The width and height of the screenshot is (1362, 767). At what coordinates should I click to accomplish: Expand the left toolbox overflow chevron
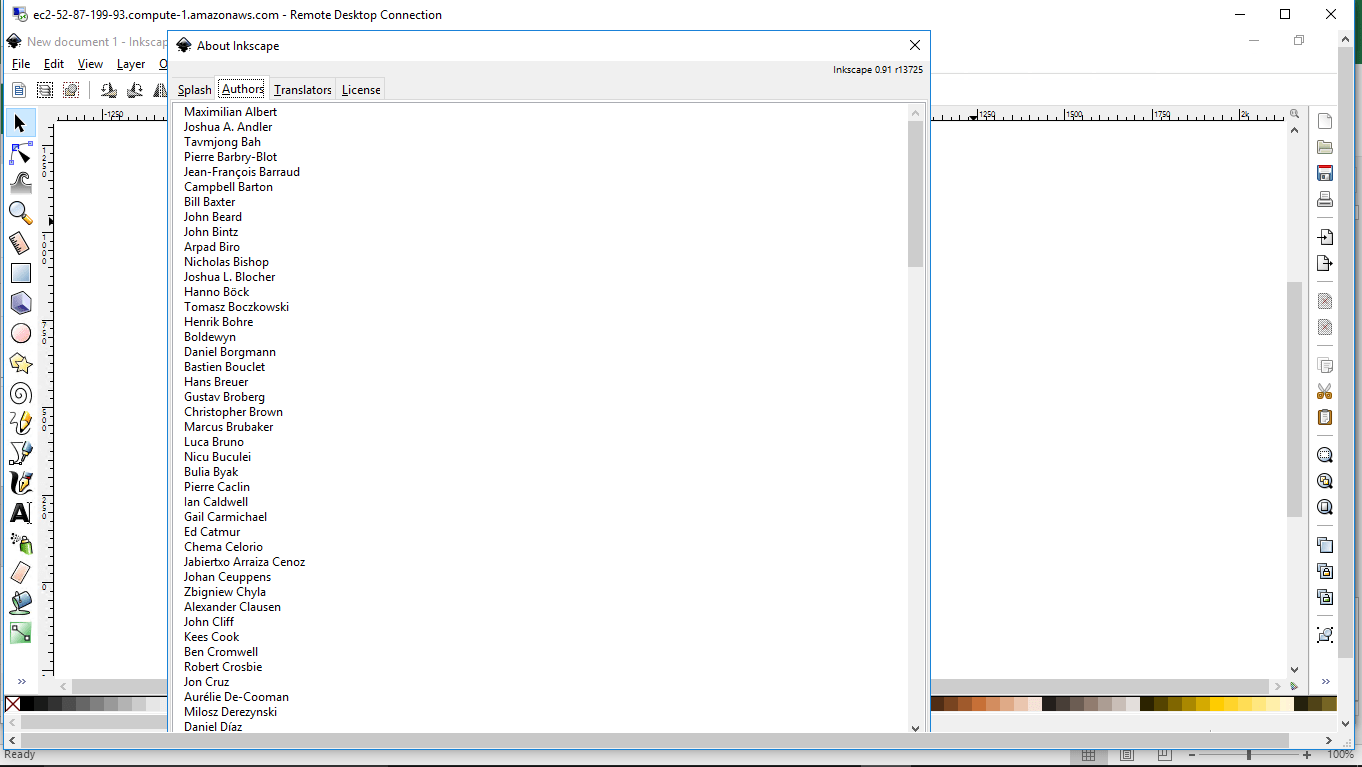coord(21,682)
